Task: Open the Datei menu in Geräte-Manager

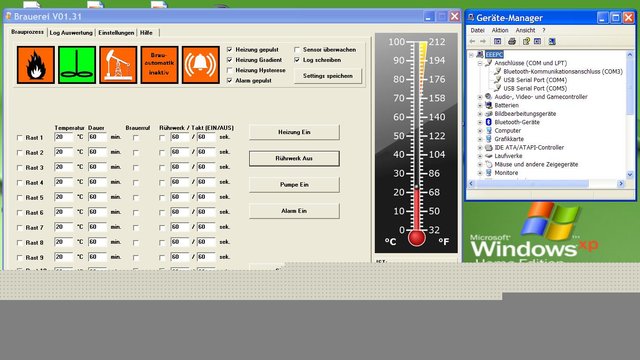Action: pos(477,30)
